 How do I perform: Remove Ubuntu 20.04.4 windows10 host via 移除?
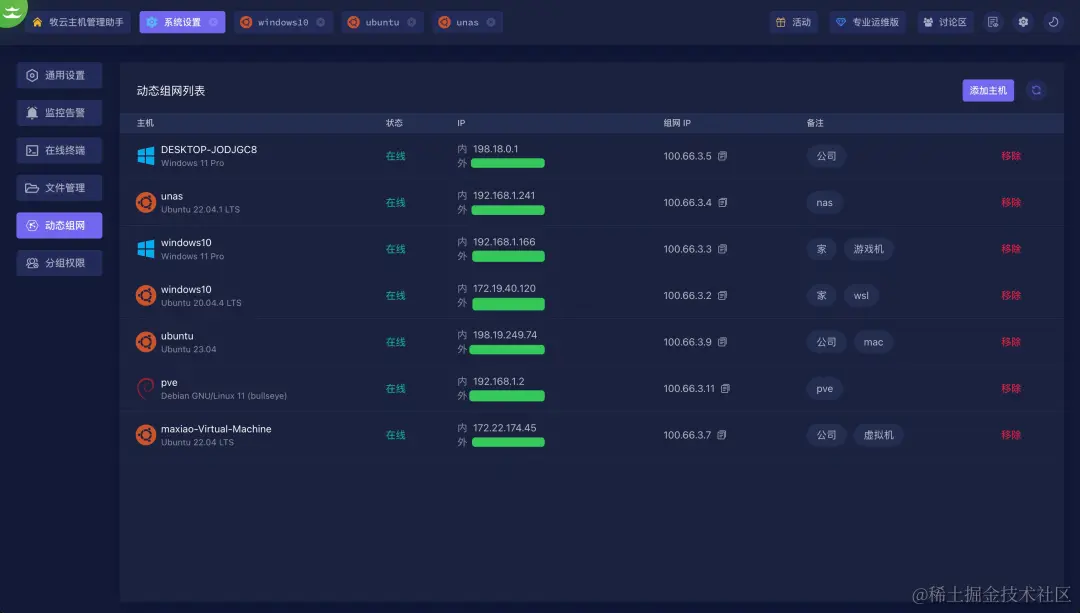click(1010, 295)
